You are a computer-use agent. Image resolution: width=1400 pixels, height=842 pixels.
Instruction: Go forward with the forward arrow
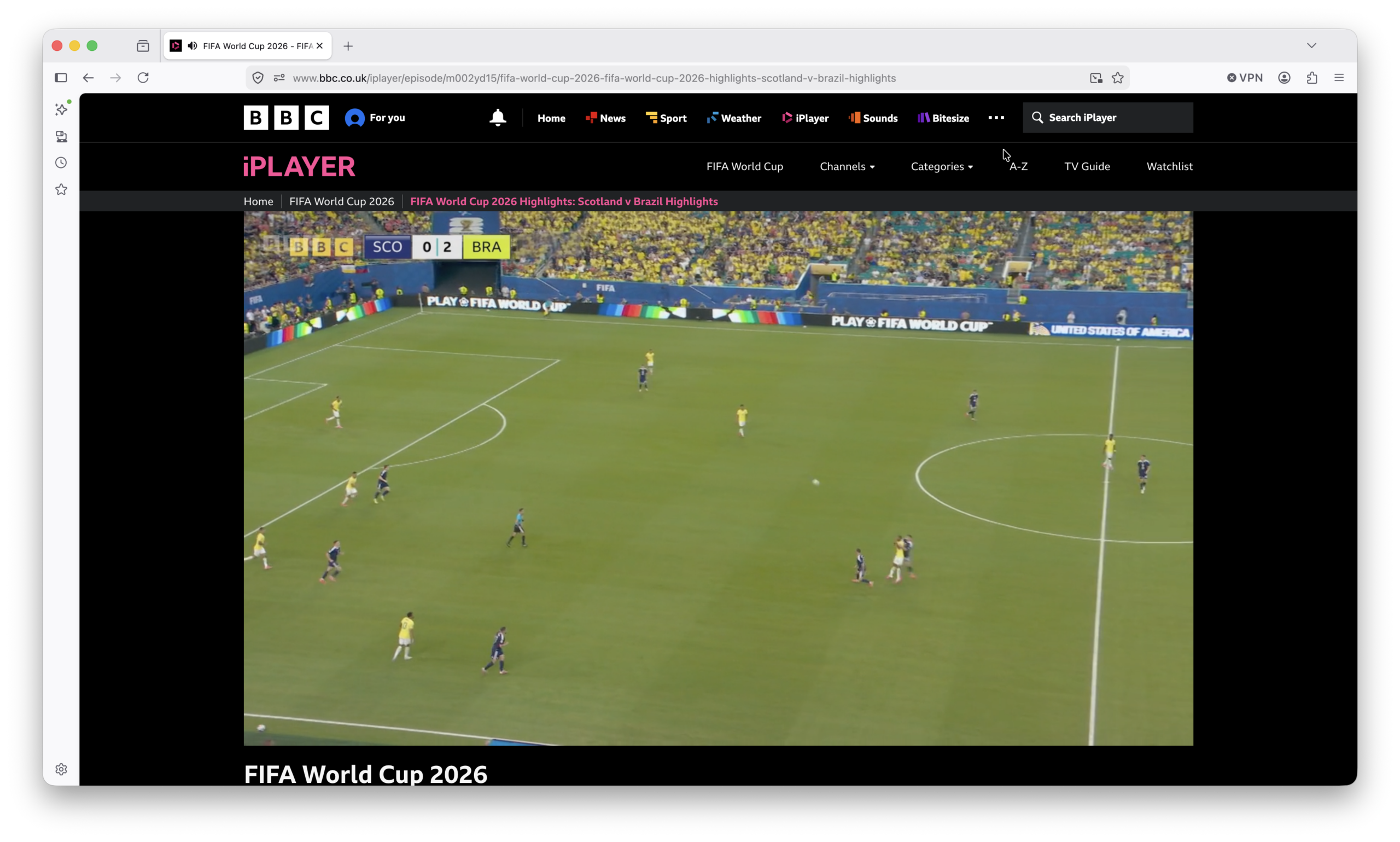116,78
